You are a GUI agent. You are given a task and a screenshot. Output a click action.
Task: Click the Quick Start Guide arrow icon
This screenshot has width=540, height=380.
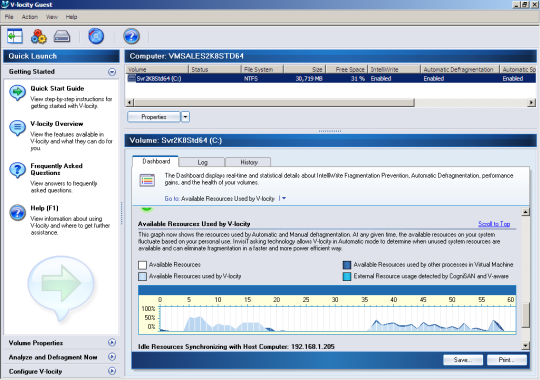(x=17, y=92)
